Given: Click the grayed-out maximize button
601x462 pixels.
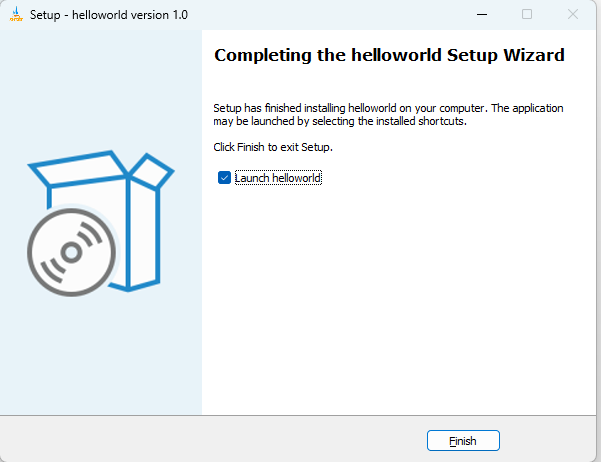Looking at the screenshot, I should (527, 15).
